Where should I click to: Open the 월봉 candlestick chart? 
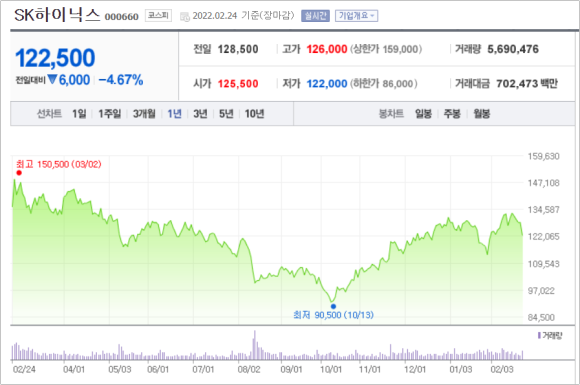pos(482,114)
